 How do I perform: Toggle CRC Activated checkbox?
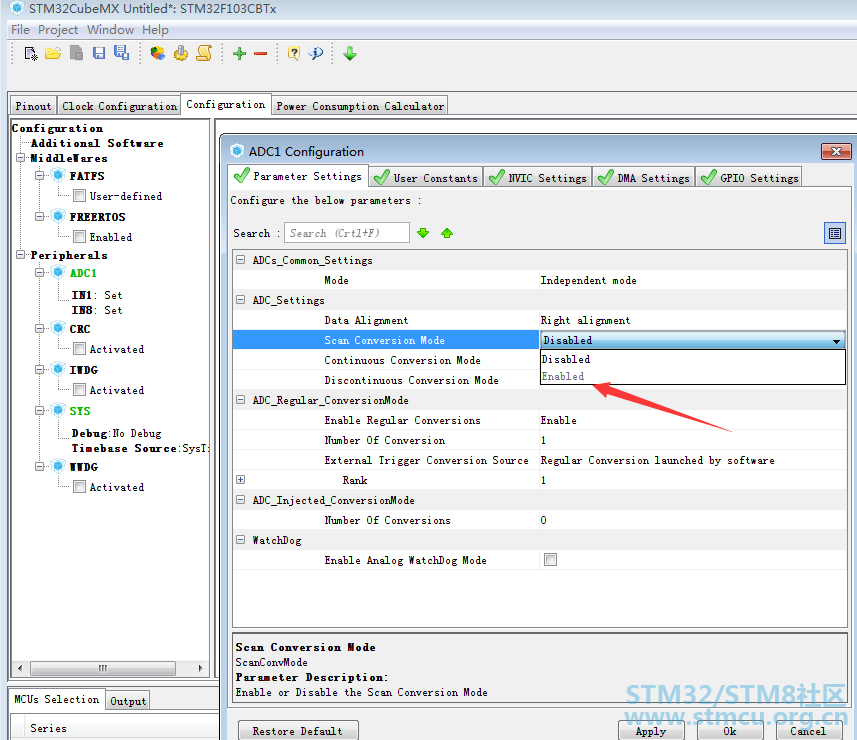tap(79, 349)
